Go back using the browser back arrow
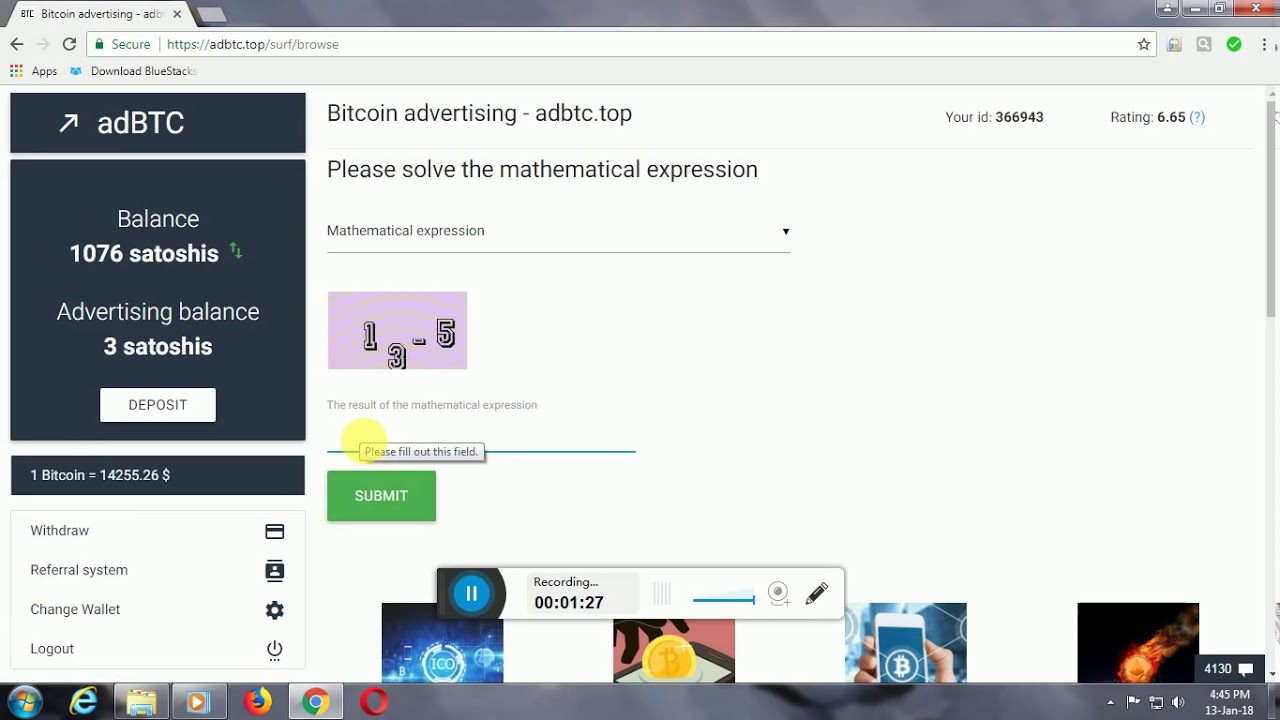The image size is (1280, 720). coord(17,44)
